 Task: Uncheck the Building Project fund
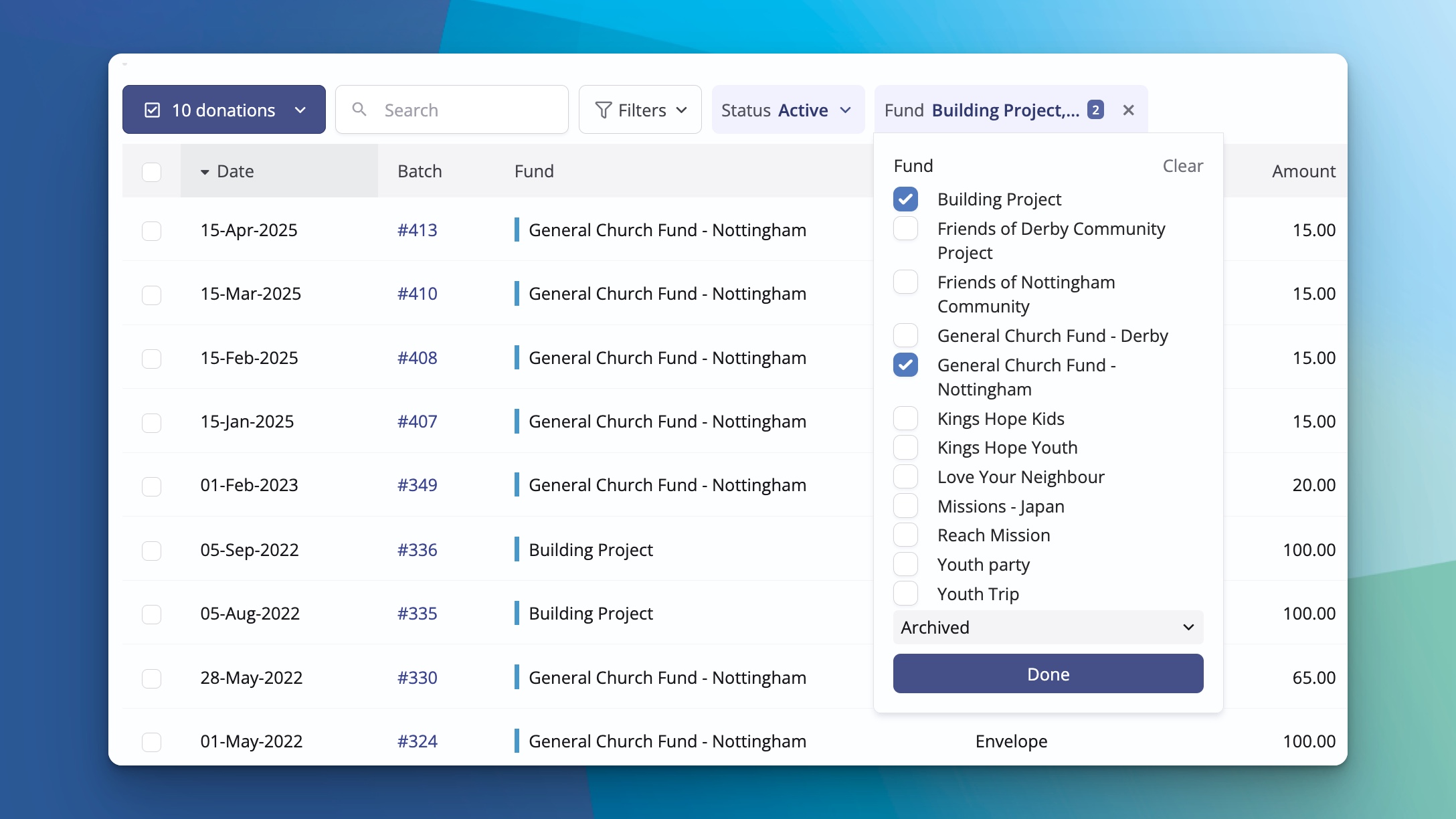click(x=905, y=199)
